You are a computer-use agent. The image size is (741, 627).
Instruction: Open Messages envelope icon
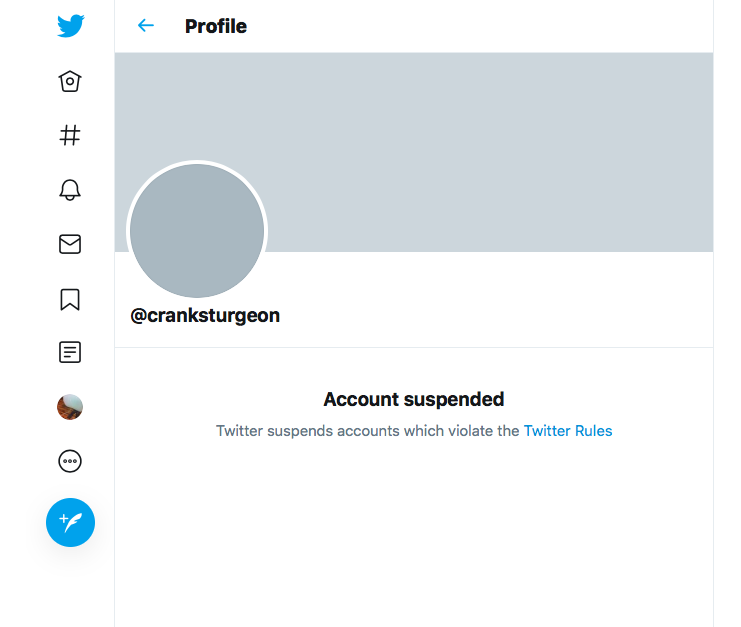(70, 244)
